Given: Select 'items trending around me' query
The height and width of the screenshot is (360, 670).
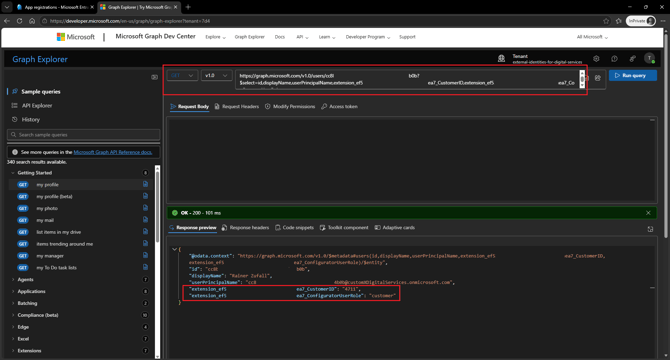Looking at the screenshot, I should (65, 244).
